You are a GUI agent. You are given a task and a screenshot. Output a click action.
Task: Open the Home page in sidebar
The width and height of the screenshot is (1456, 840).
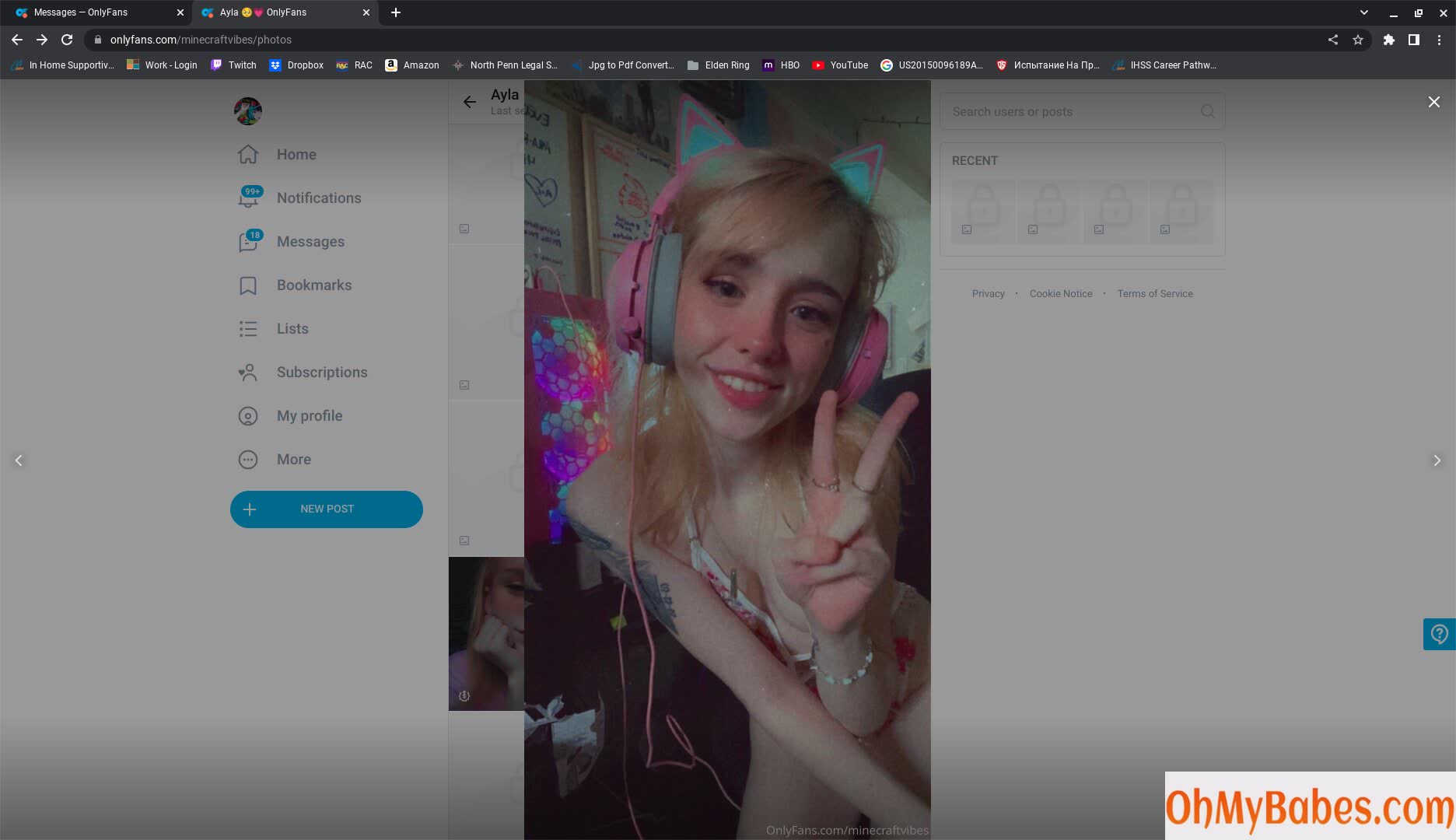pos(277,155)
